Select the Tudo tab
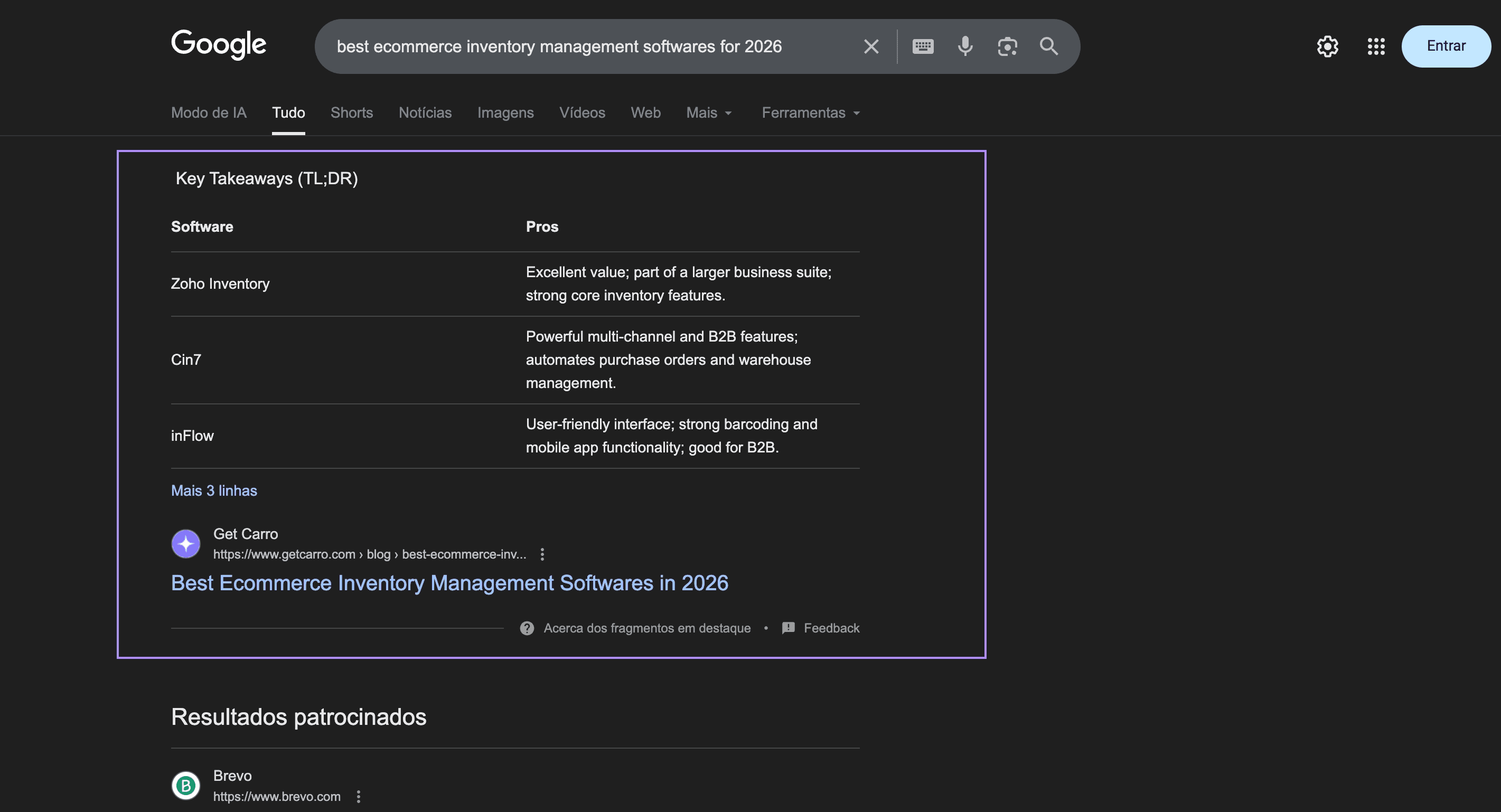The width and height of the screenshot is (1501, 812). pos(288,112)
